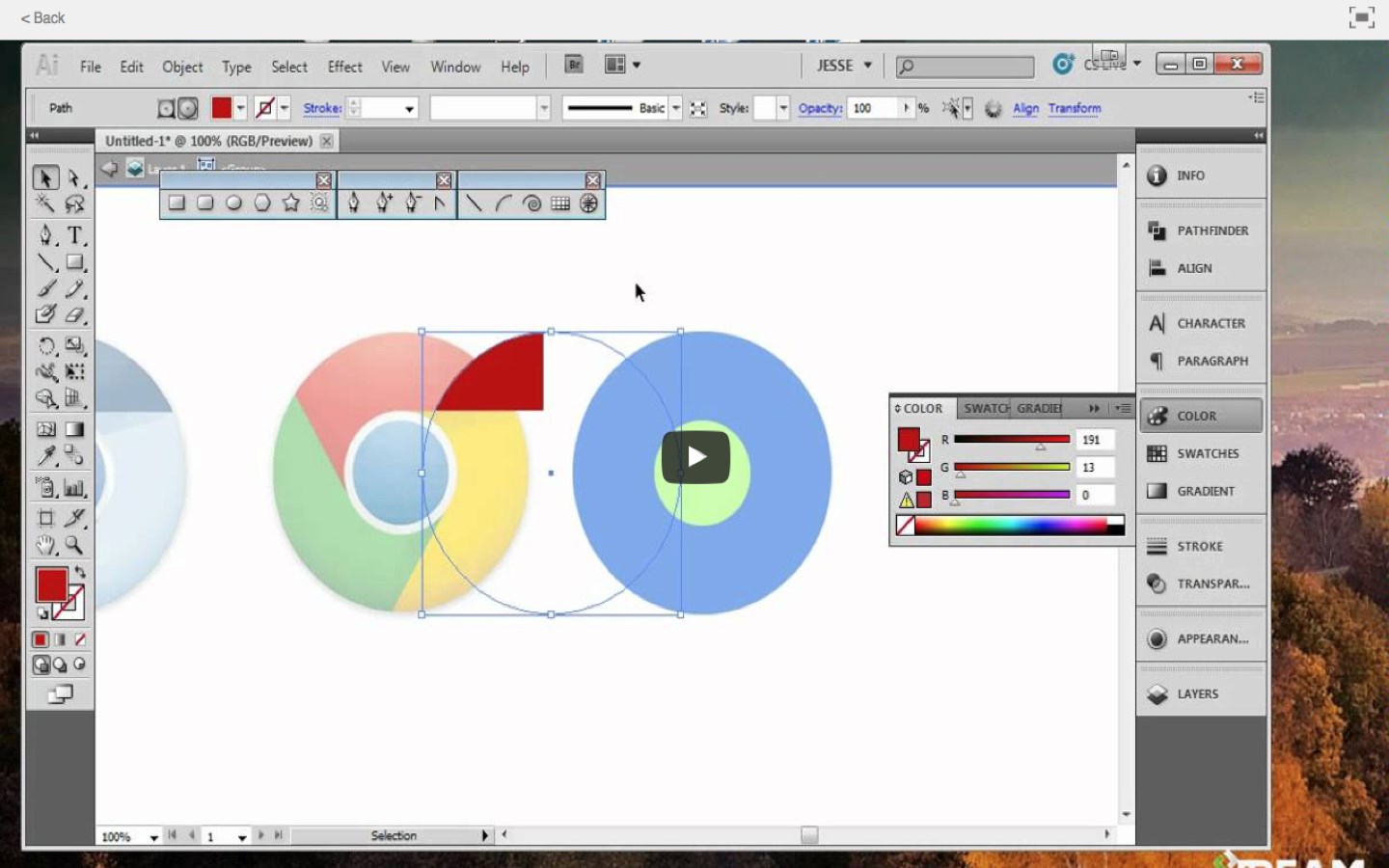This screenshot has width=1389, height=868.
Task: Pick the Ellipse tool in the floating shape toolbar
Action: pos(233,203)
